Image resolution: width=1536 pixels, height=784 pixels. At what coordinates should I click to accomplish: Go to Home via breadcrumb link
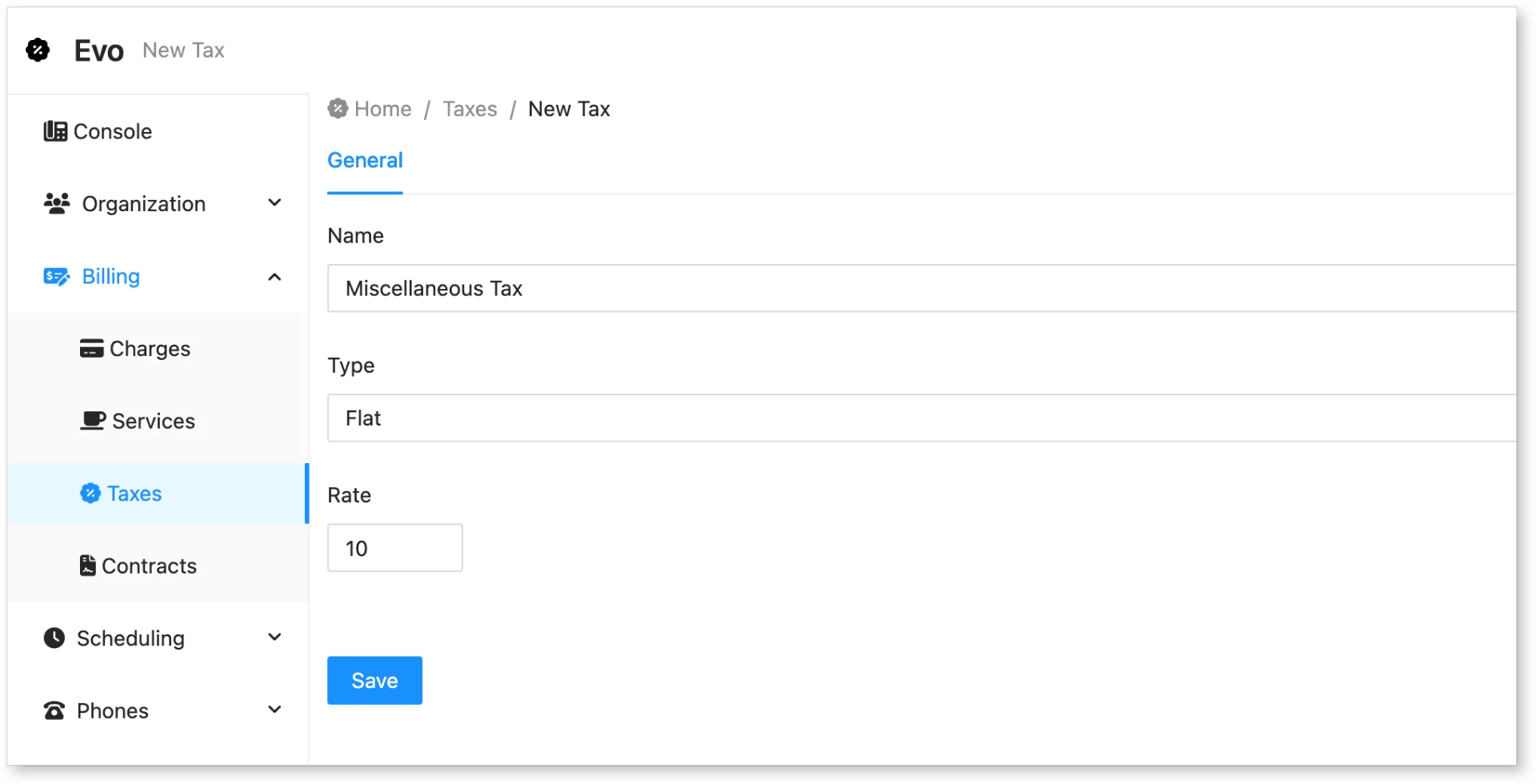pos(383,109)
